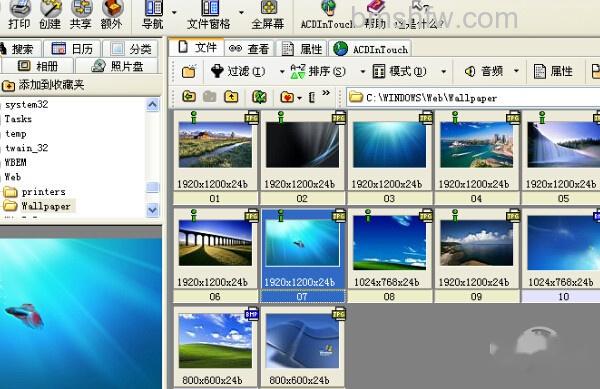Expand the Sort (排序) dropdown arrow
Viewport: 600px width, 389px height.
pyautogui.click(x=362, y=72)
